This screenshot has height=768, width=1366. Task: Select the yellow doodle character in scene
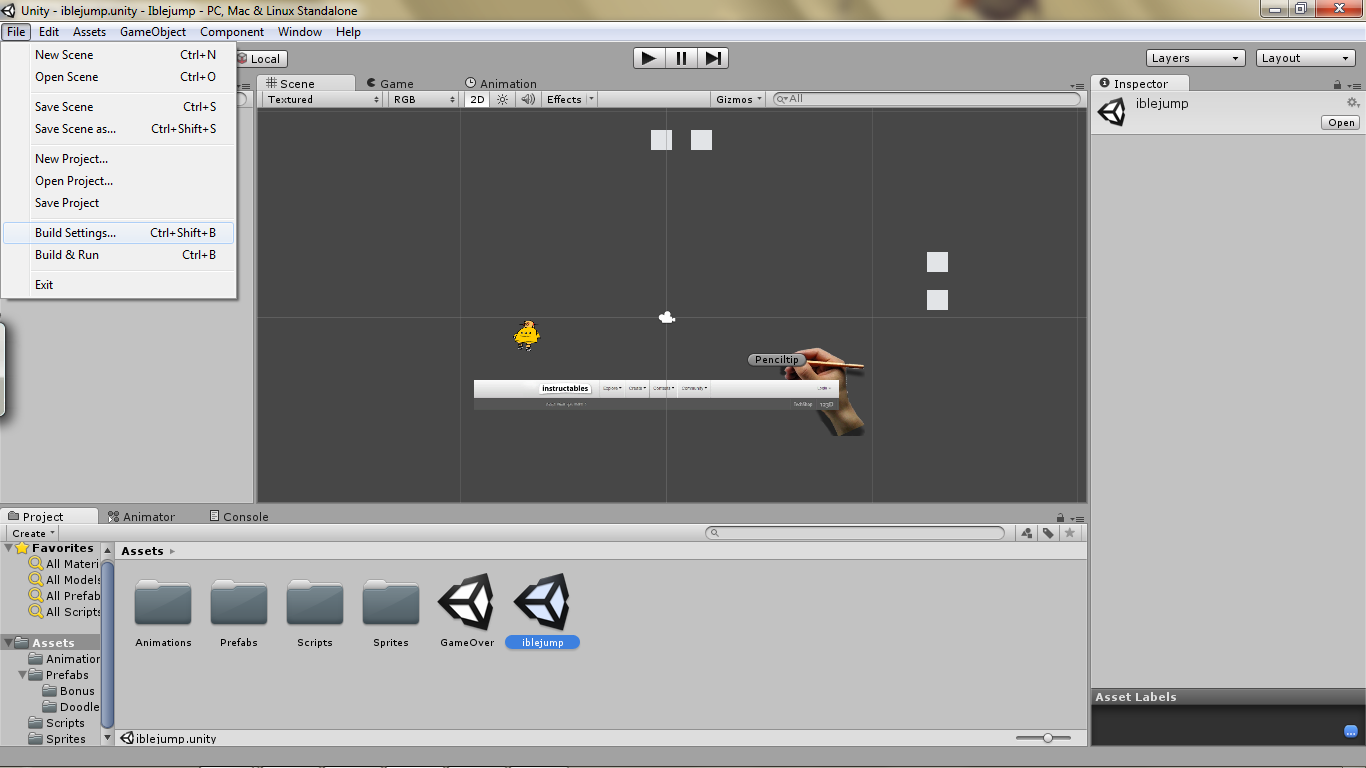pyautogui.click(x=527, y=335)
